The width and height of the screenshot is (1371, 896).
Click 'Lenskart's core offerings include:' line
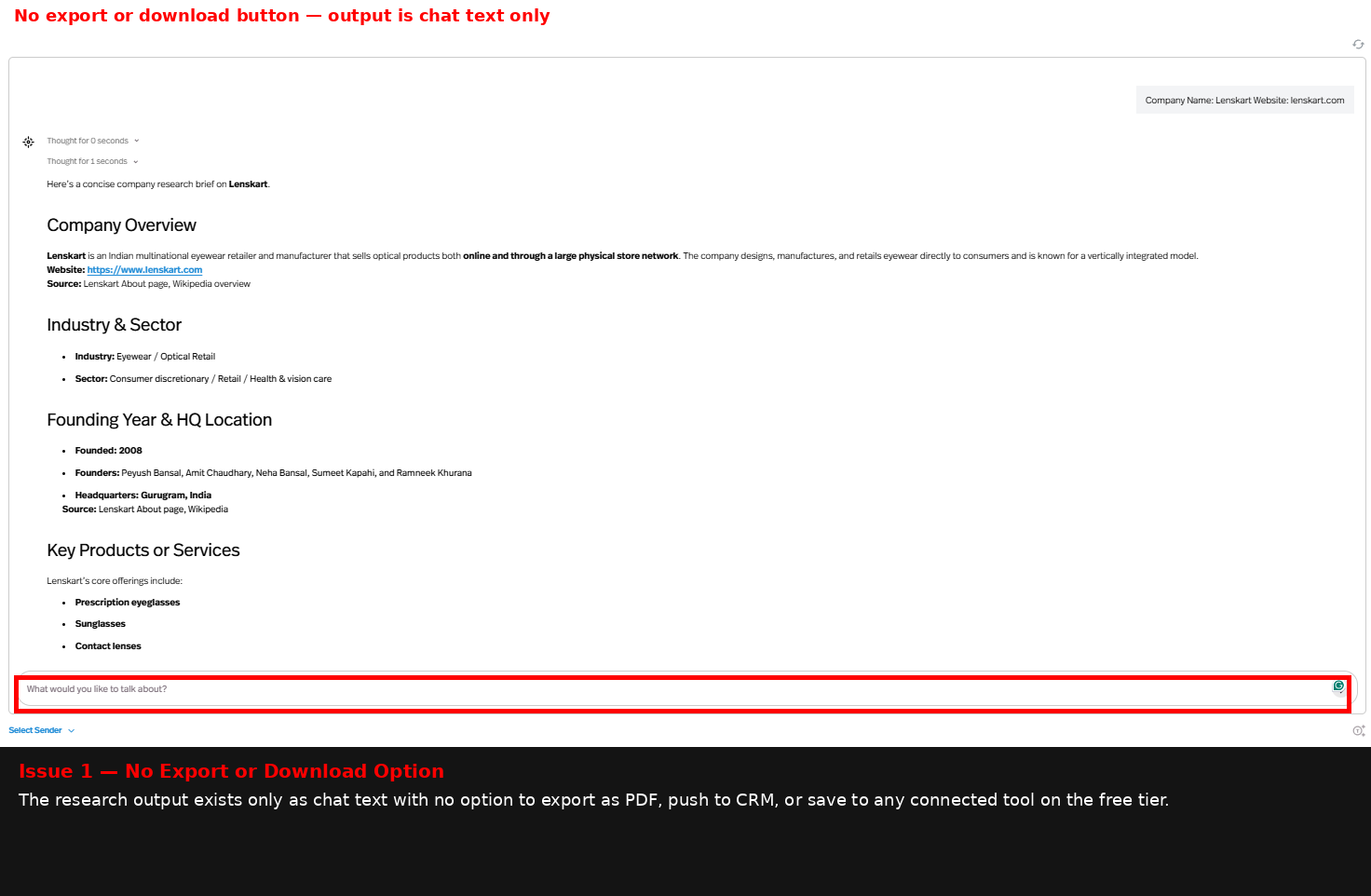[115, 581]
